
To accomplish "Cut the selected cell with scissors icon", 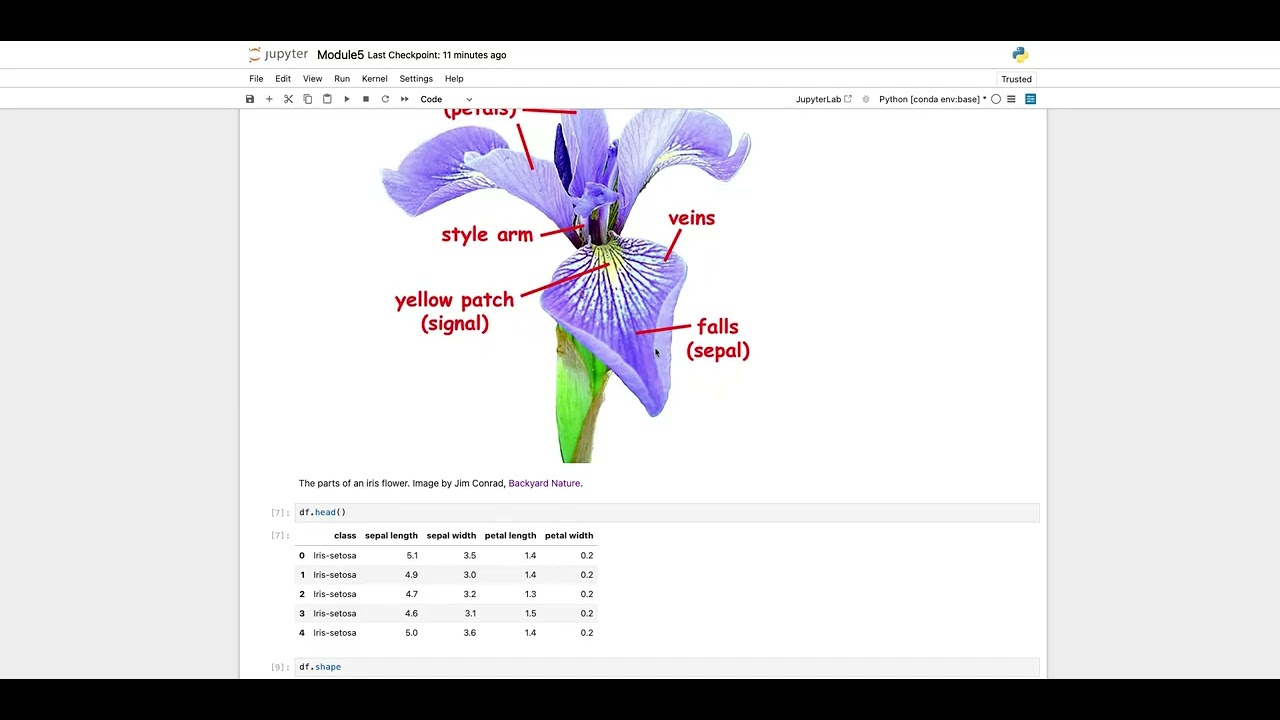I will (288, 99).
